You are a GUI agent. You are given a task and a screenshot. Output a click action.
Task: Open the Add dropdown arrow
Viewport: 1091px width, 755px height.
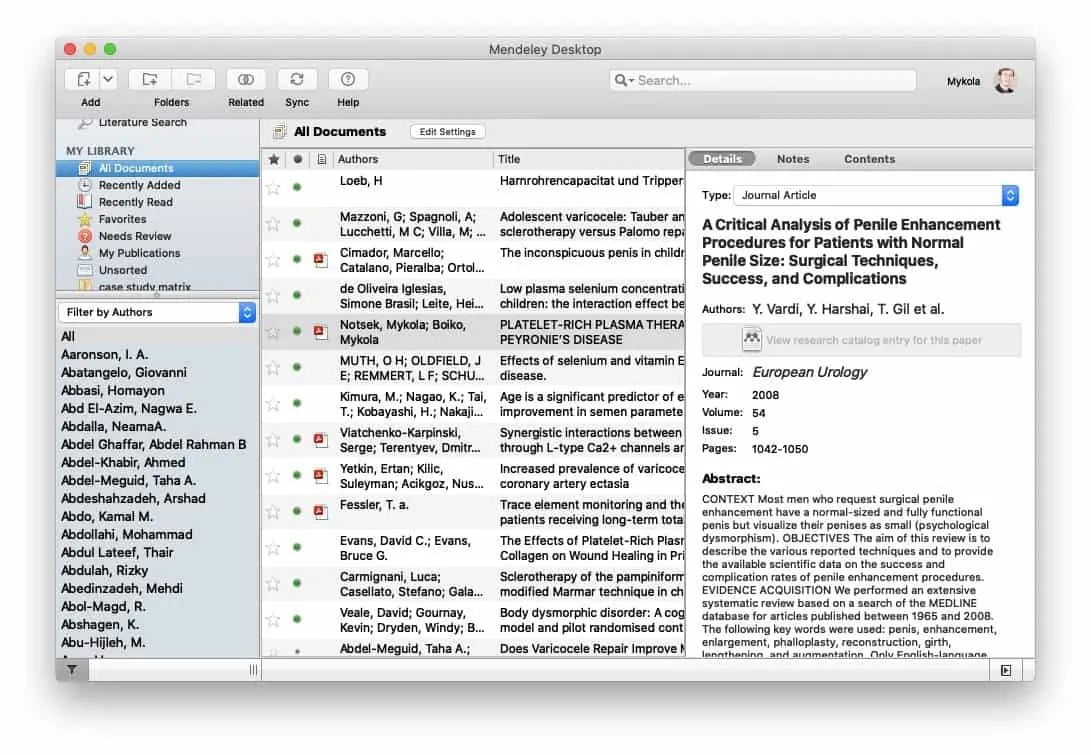tap(109, 80)
